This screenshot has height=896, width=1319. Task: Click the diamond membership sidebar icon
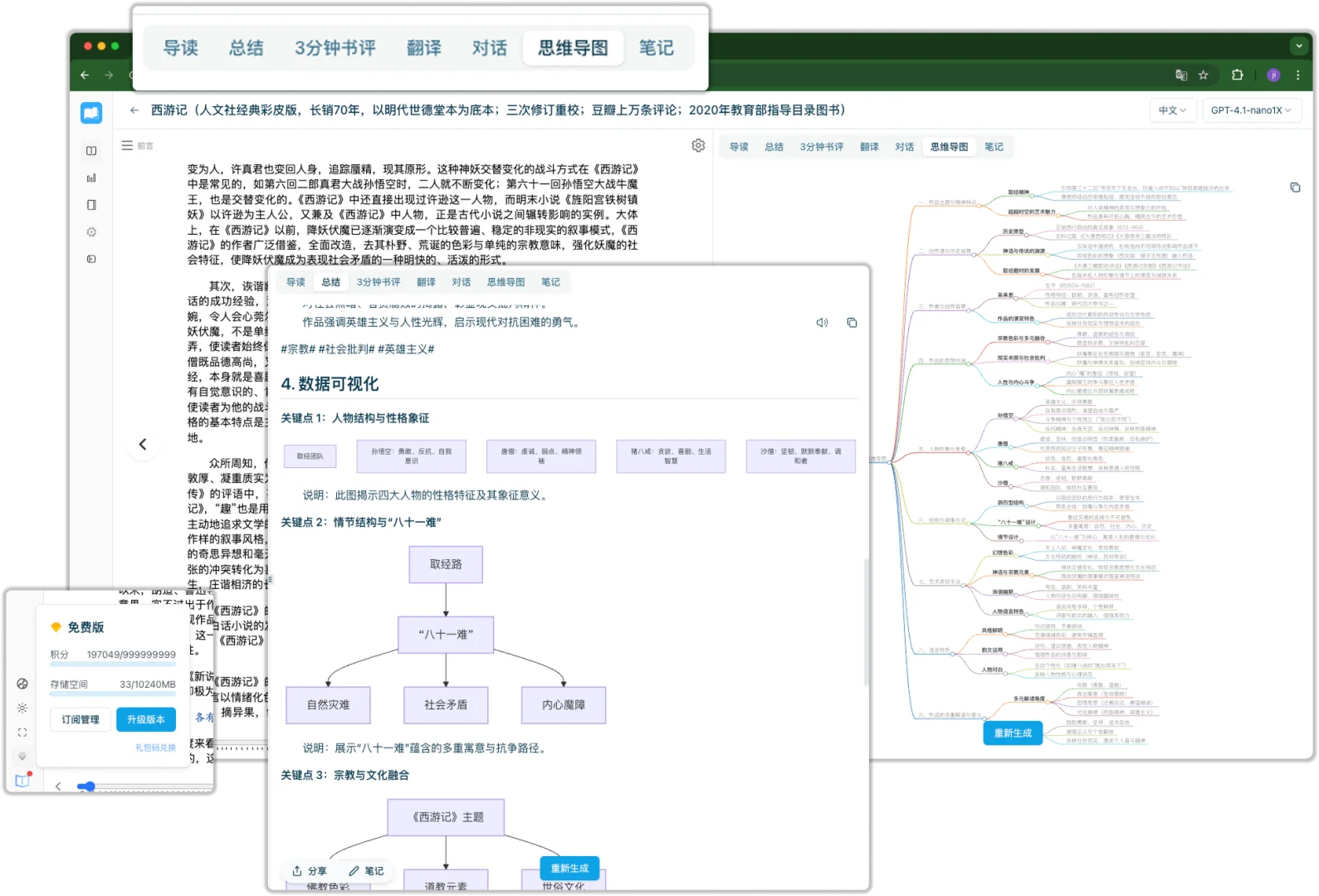point(22,756)
